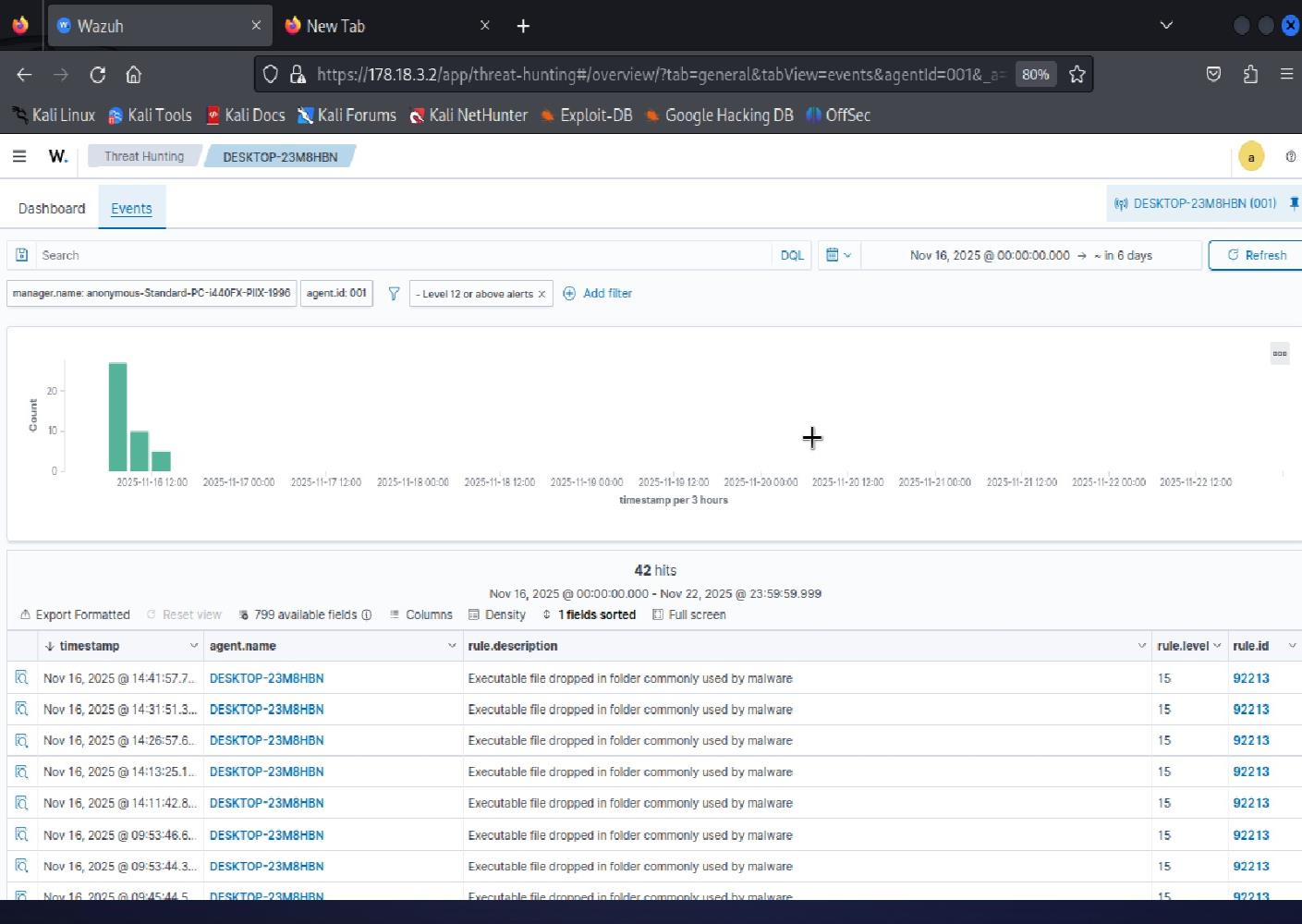
Task: Expand the rule.level column header menu
Action: 1217,646
